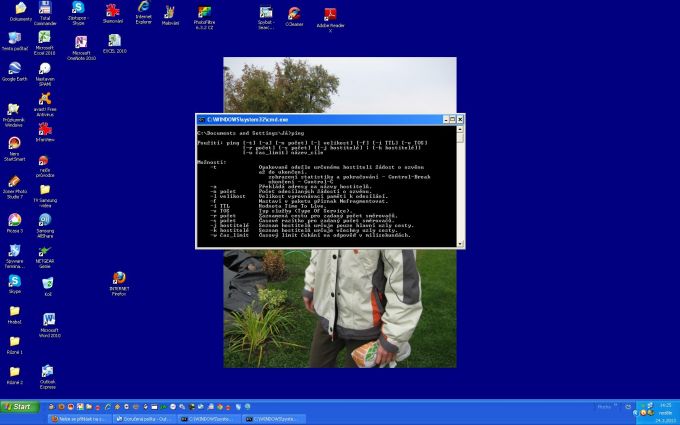Launch Outlook Express desktop icon
Viewport: 680px width, 425px height.
(x=47, y=371)
